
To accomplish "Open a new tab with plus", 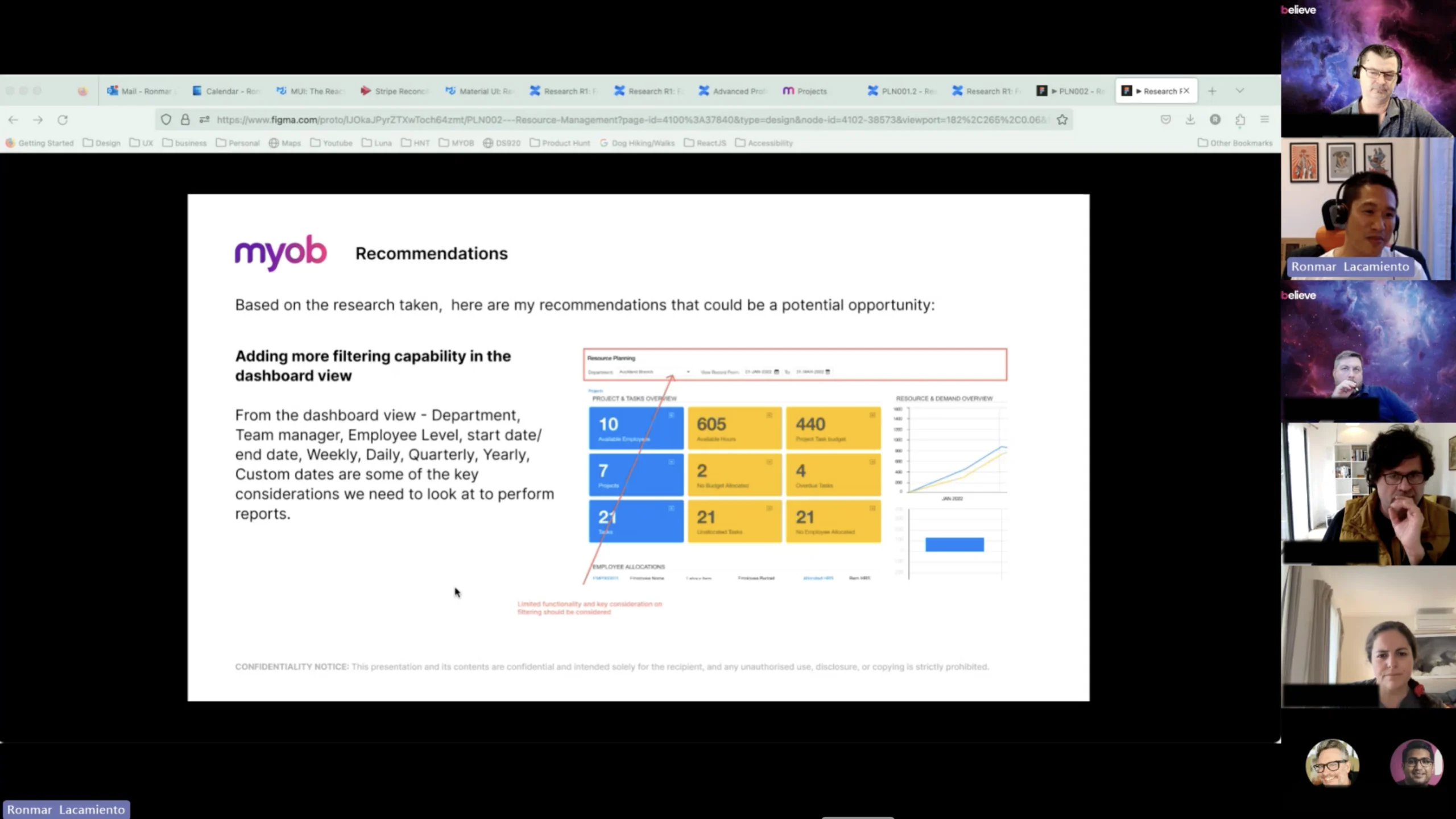I will 1212,91.
